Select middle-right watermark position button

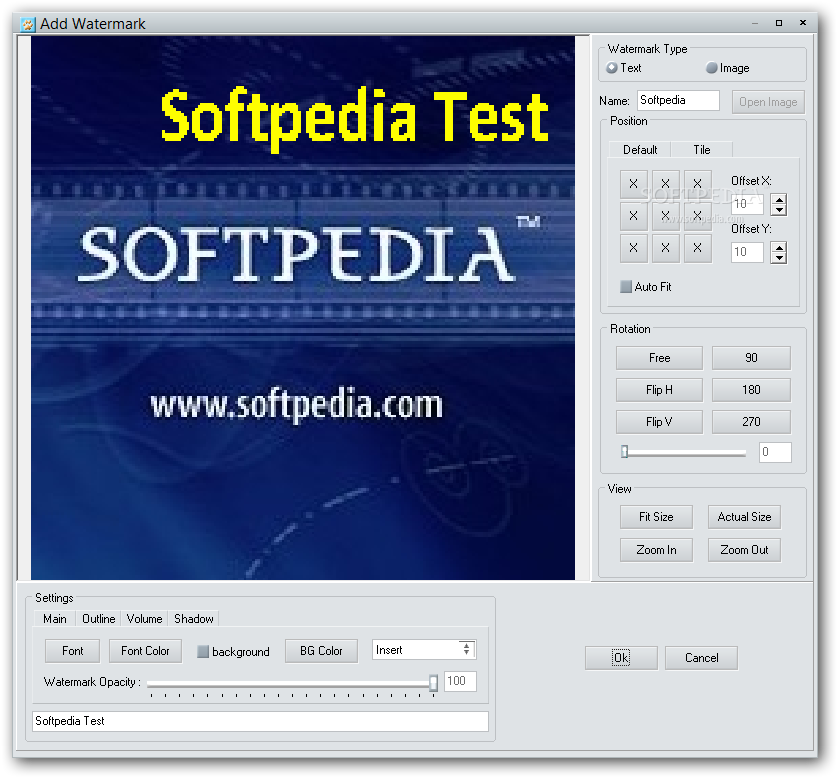pos(697,216)
